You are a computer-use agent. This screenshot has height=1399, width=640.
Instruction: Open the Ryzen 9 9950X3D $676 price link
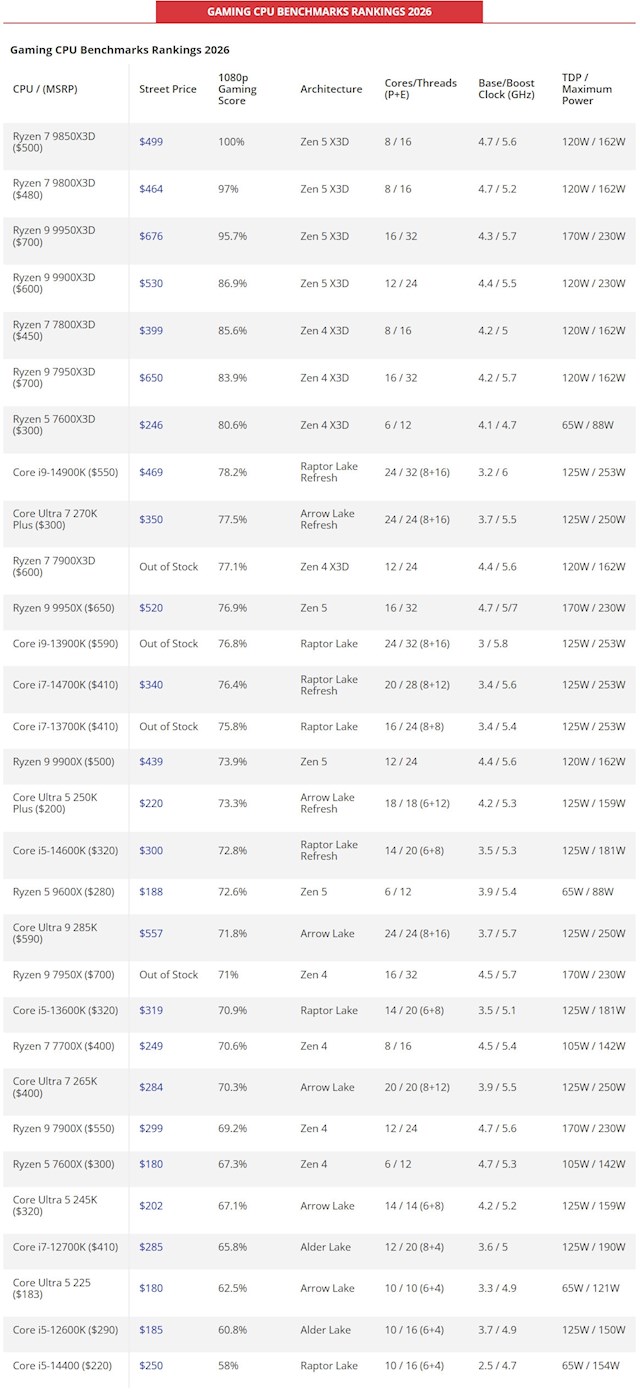(151, 237)
